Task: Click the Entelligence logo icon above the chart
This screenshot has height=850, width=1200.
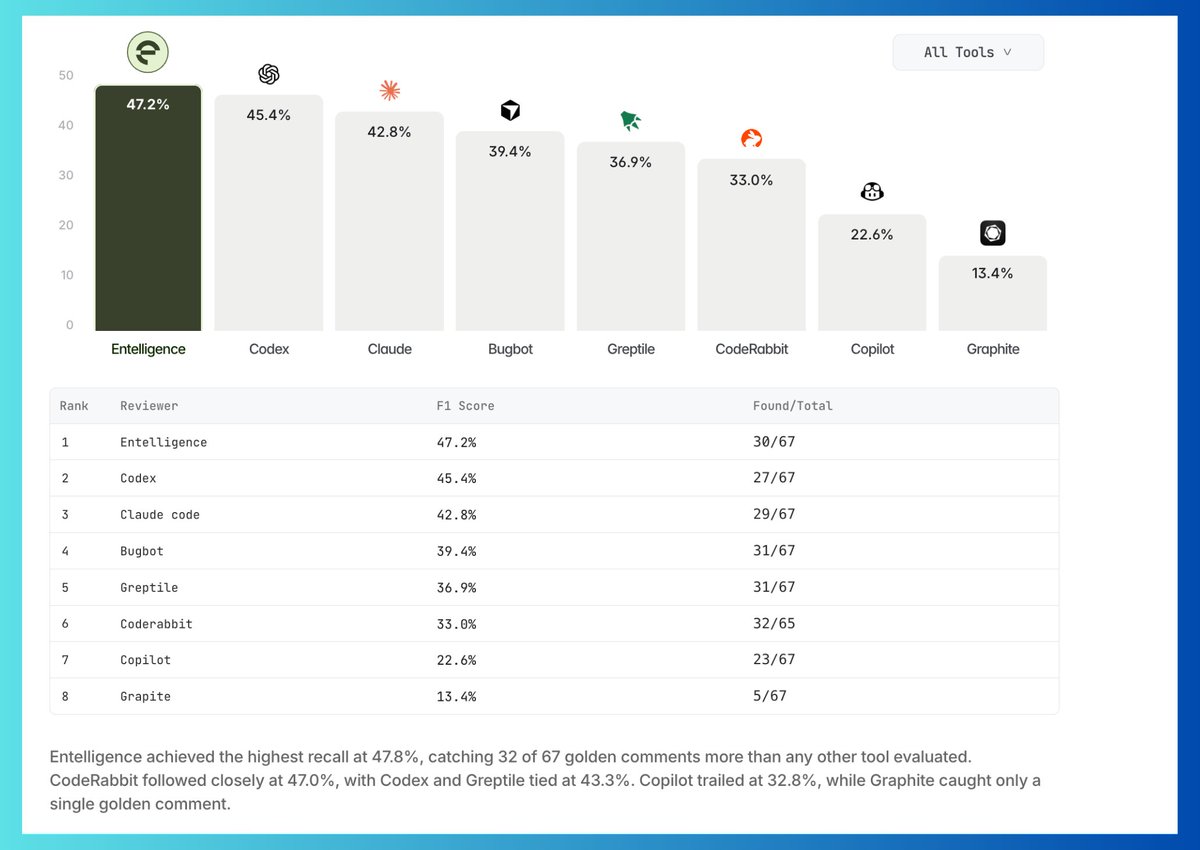Action: pos(148,53)
